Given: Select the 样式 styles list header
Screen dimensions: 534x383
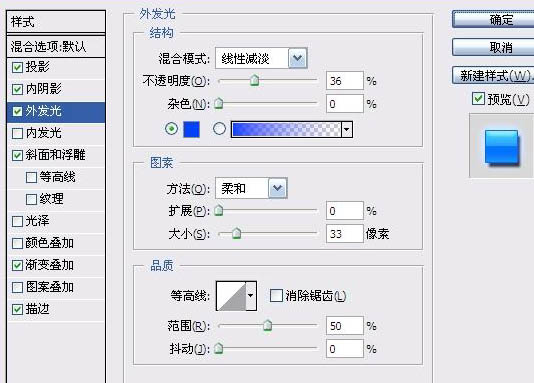Looking at the screenshot, I should coord(56,22).
